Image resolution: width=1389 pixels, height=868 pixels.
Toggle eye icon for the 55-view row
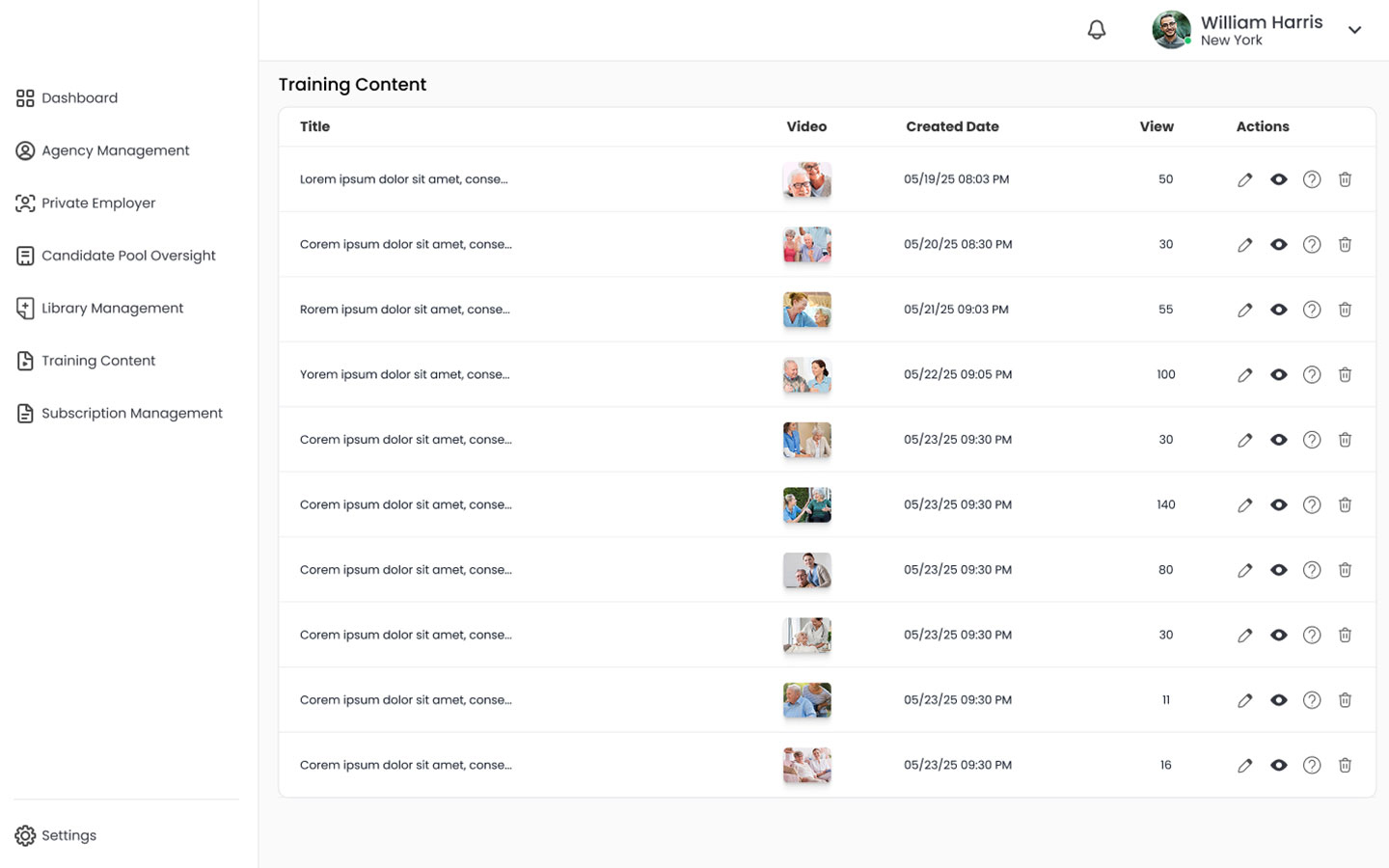pos(1279,310)
